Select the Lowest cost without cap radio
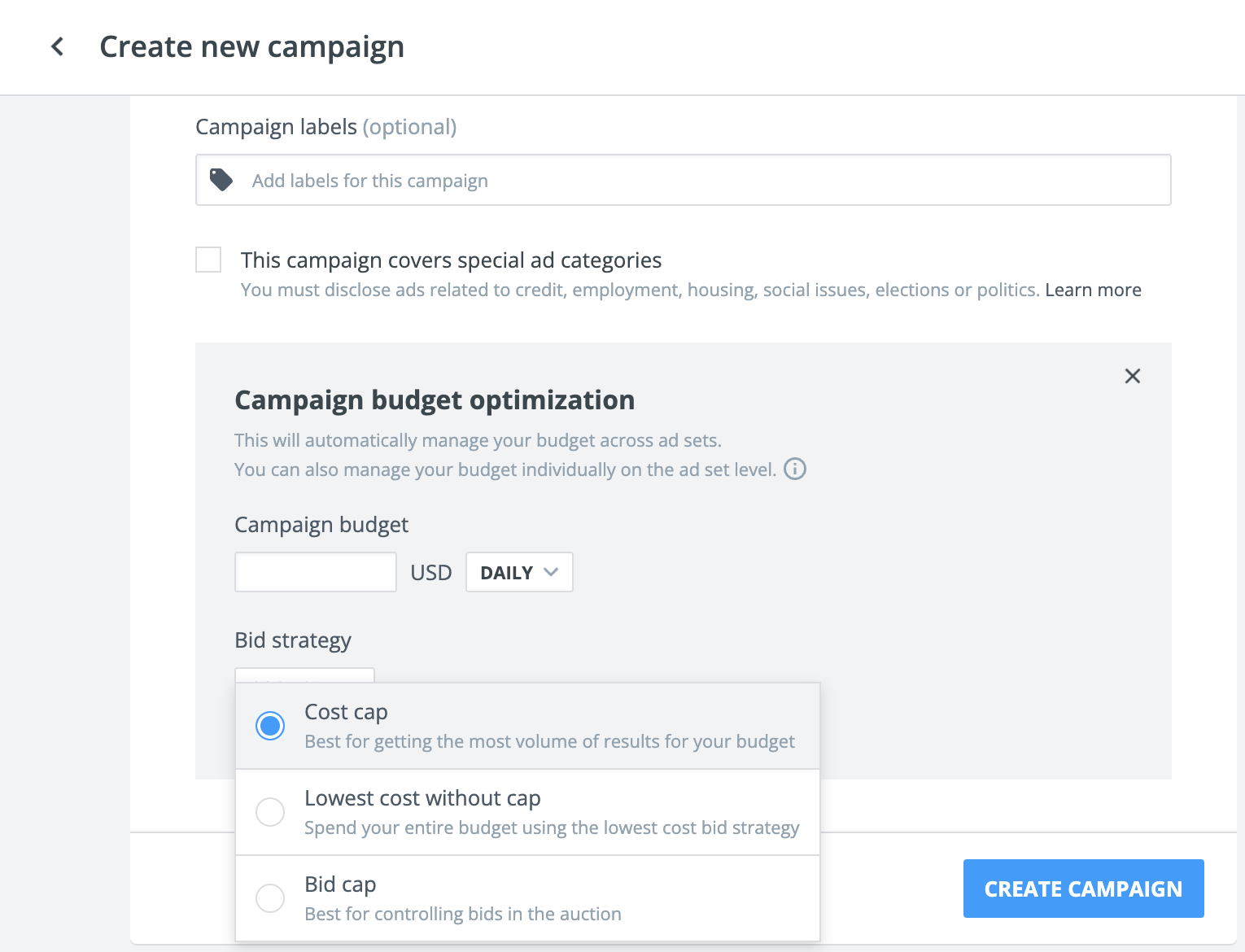Viewport: 1245px width, 952px height. (x=270, y=811)
